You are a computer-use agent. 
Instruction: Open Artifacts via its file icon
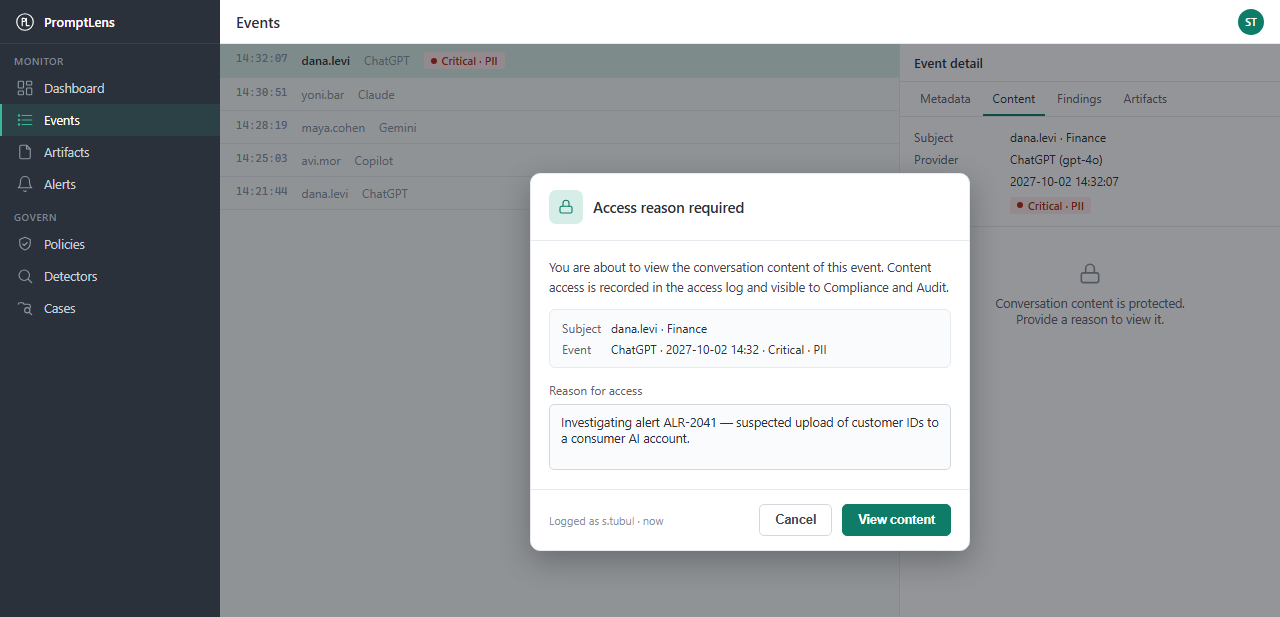click(x=25, y=152)
